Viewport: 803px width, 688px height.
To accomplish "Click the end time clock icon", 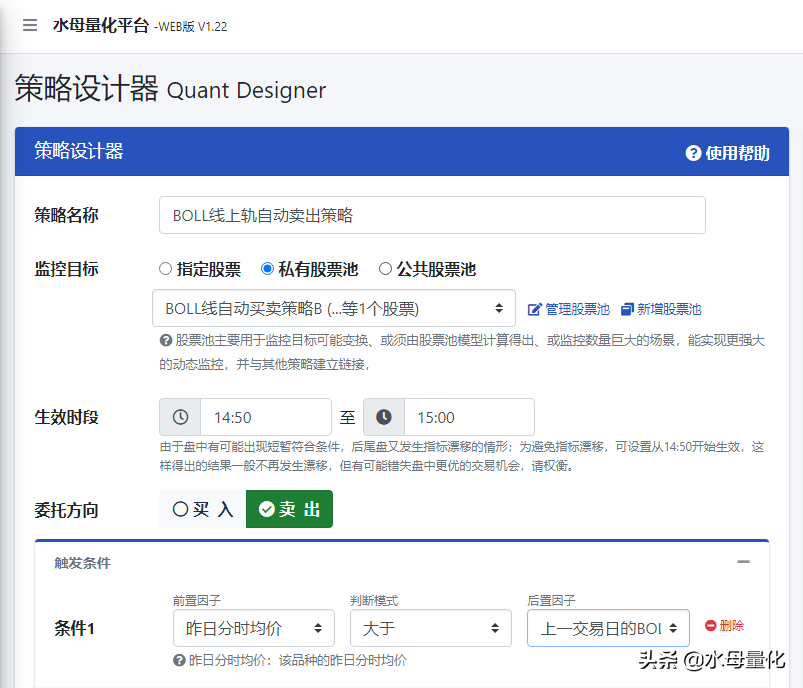I will pos(384,417).
